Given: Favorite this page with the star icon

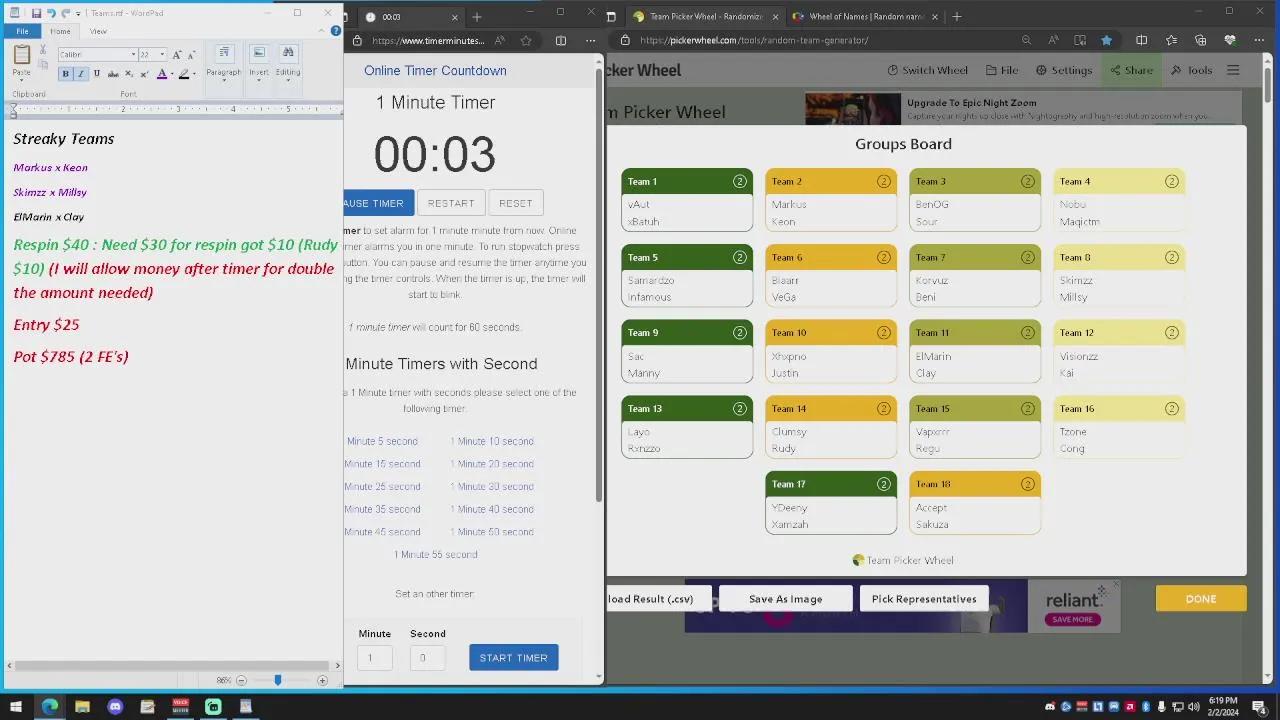Looking at the screenshot, I should [x=1106, y=40].
